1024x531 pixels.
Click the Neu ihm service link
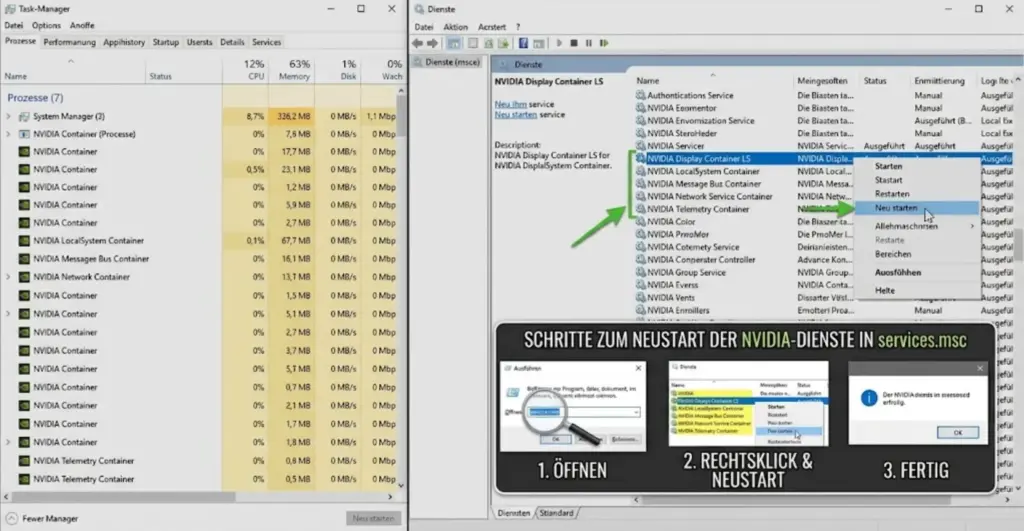pos(511,104)
